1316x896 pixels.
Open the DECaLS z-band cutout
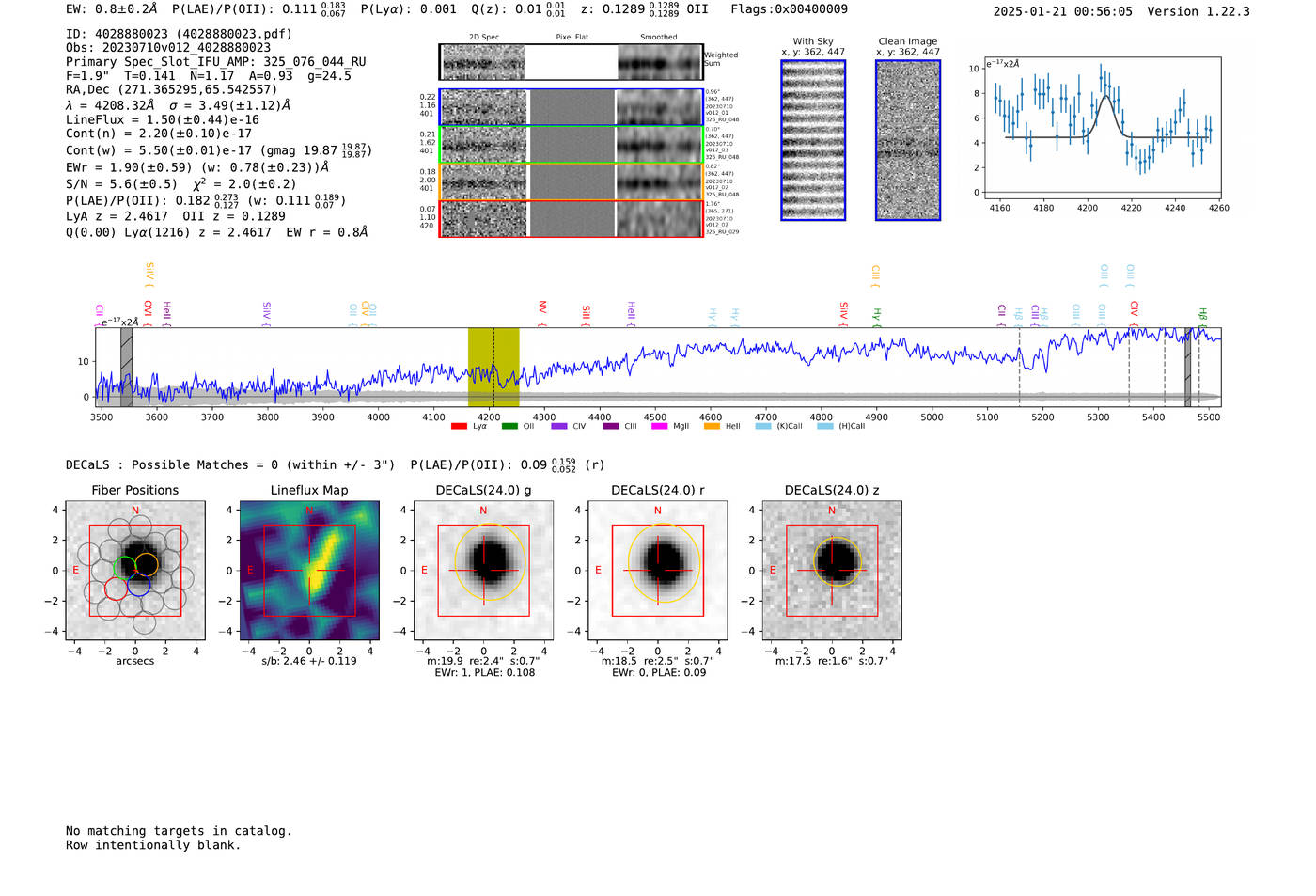tap(832, 570)
